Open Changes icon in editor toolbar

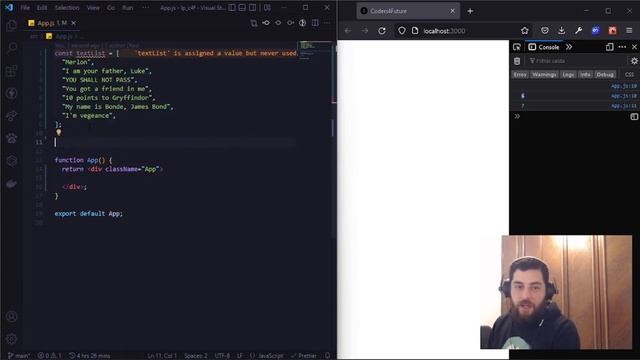coord(253,23)
